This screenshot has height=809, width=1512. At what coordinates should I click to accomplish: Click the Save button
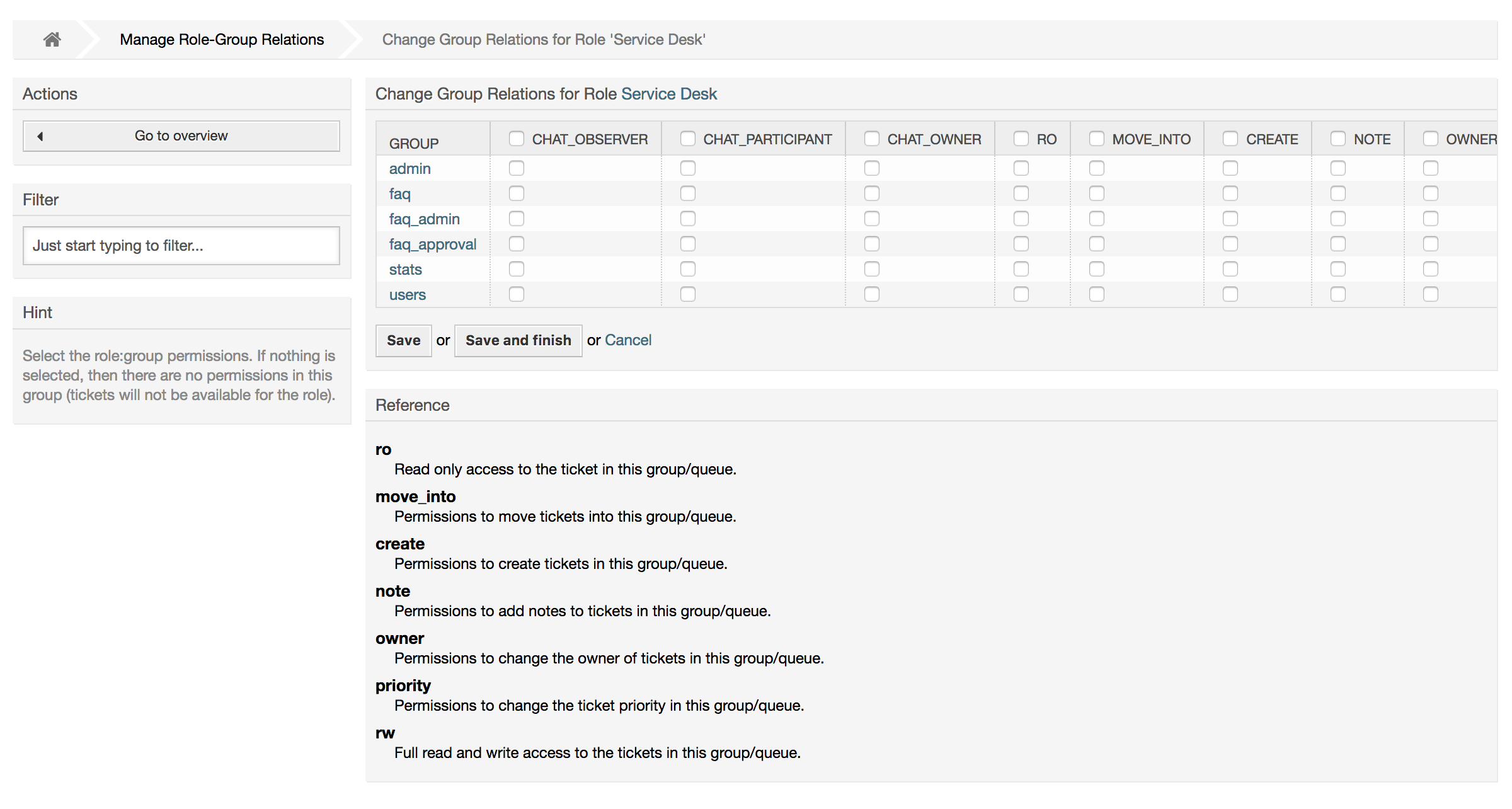[x=403, y=340]
